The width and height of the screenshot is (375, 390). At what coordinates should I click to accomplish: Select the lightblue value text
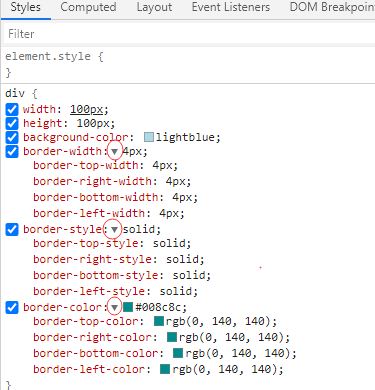pos(185,137)
